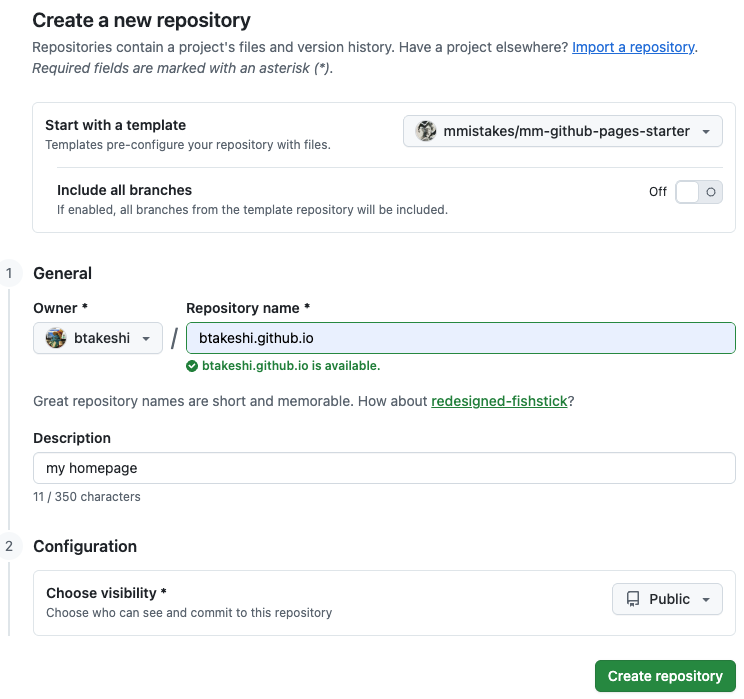Viewport: 744px width, 699px height.
Task: Click the General section heading
Action: [x=62, y=273]
